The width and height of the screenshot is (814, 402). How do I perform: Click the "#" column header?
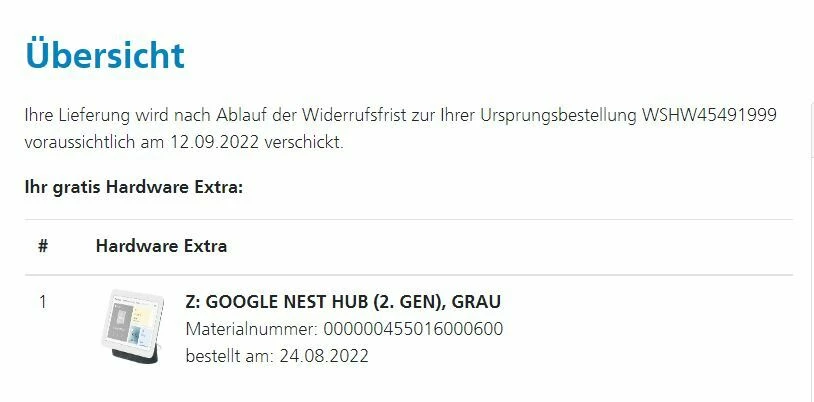point(43,246)
